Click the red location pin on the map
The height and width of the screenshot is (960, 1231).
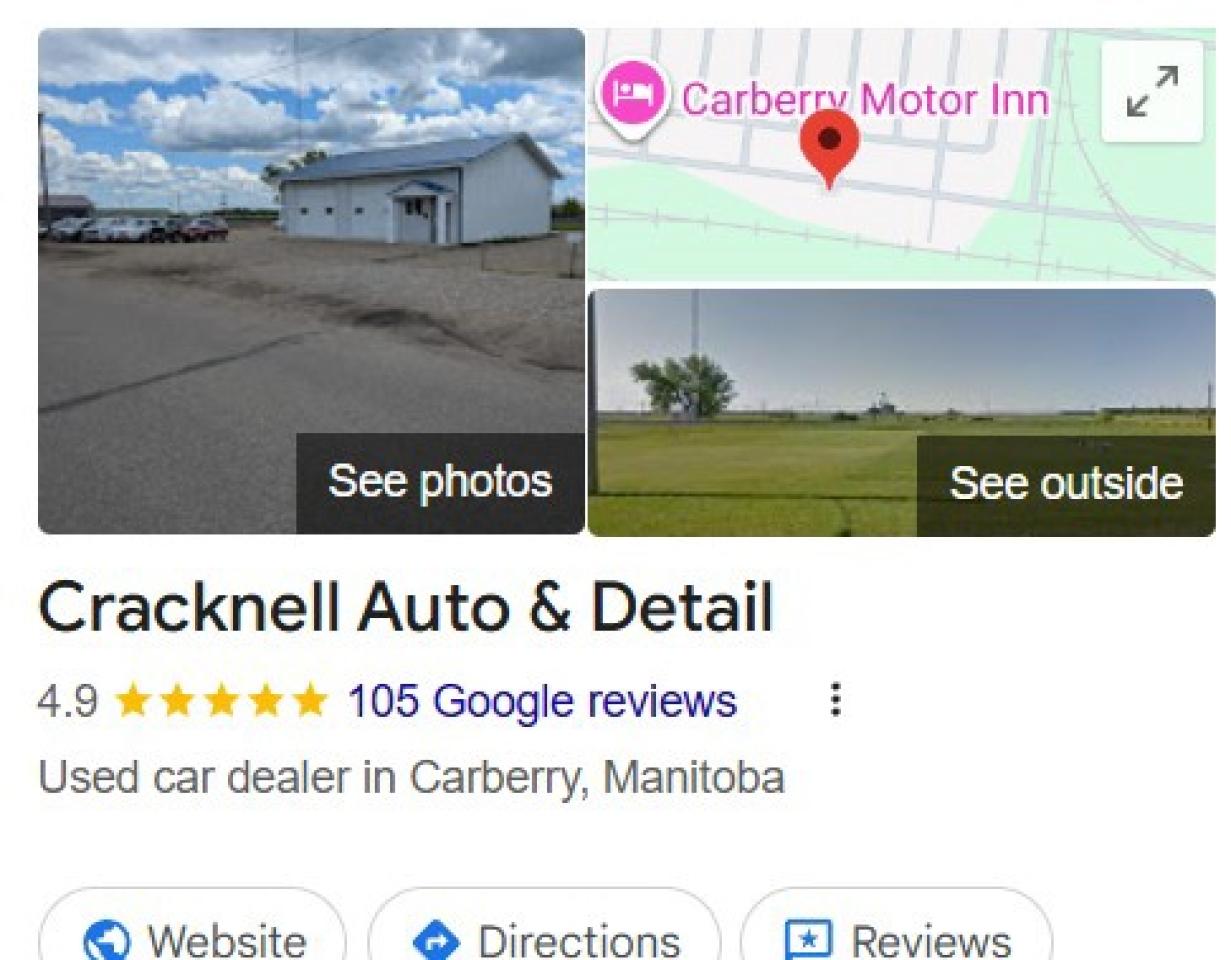(x=829, y=147)
